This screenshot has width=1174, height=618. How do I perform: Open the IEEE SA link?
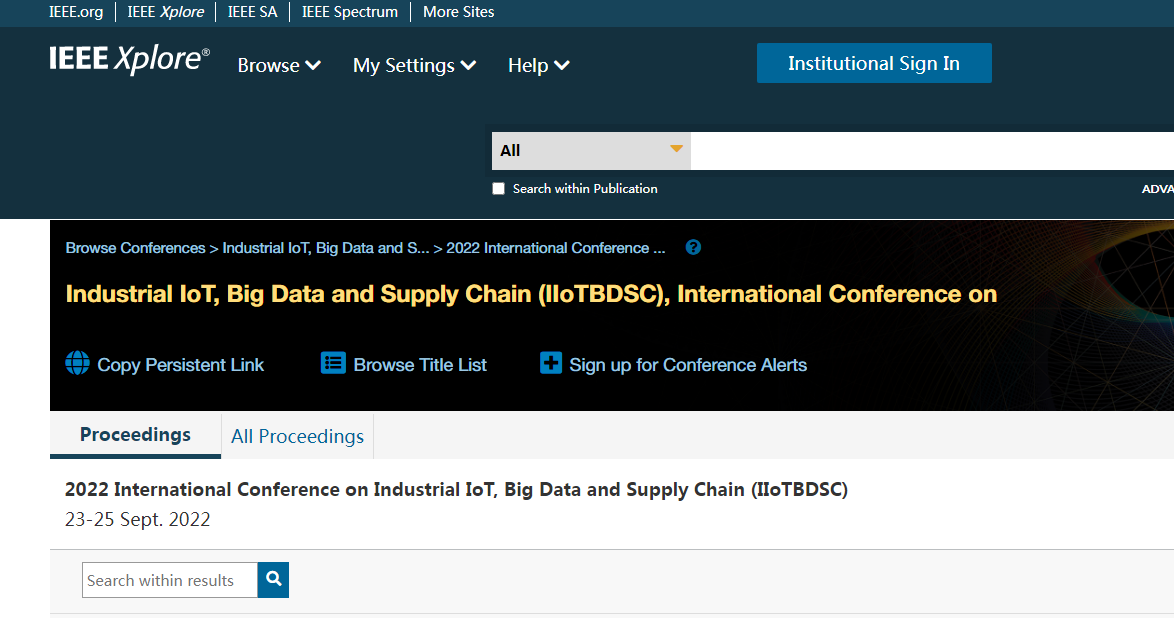pos(252,12)
